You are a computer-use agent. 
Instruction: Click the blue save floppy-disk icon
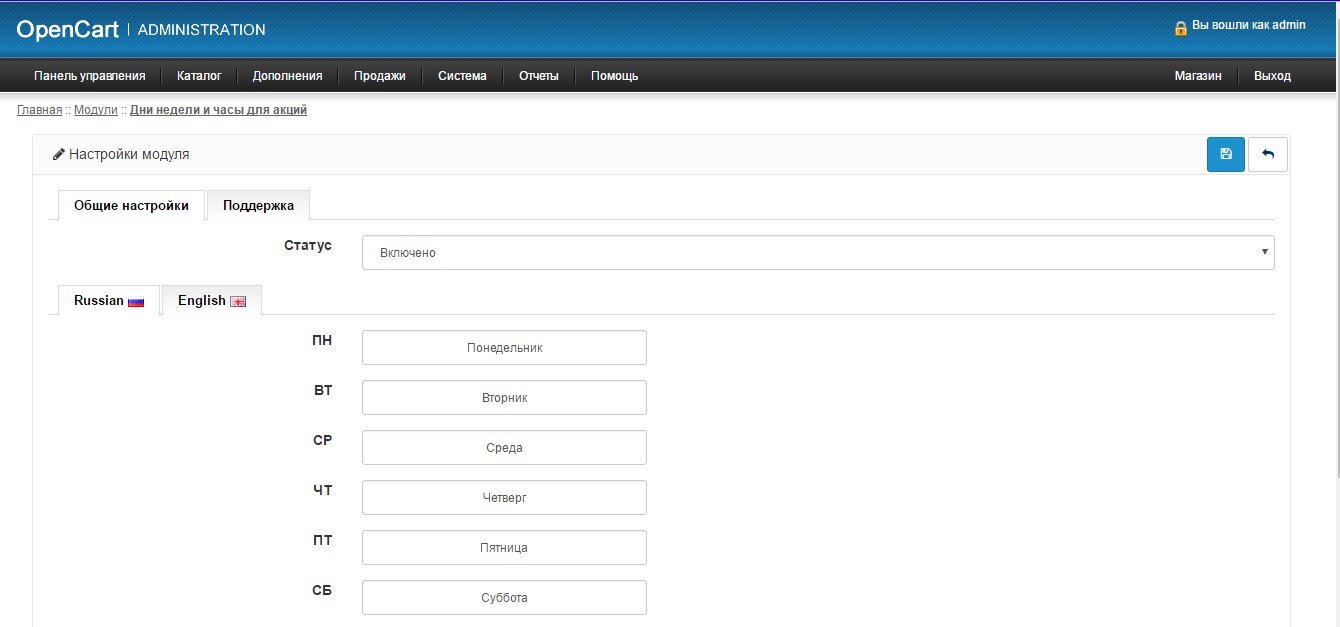pos(1225,155)
